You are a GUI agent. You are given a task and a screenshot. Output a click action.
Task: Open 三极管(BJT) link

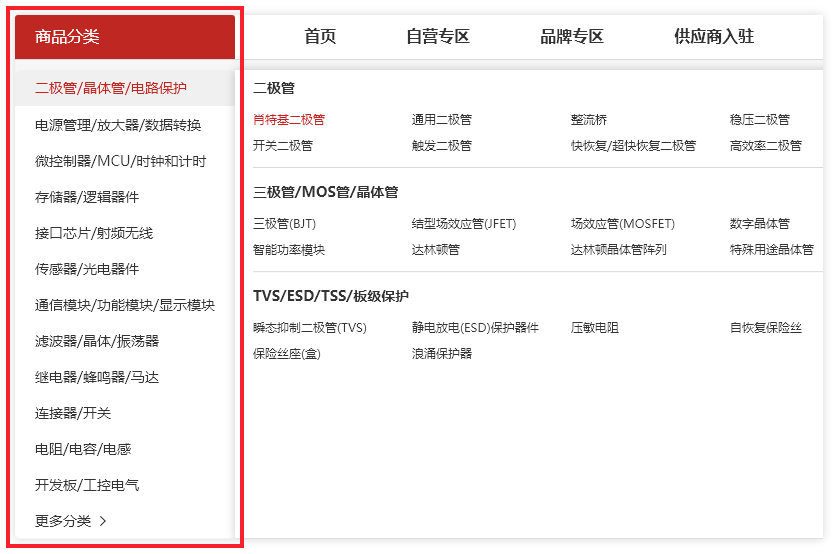(x=284, y=224)
